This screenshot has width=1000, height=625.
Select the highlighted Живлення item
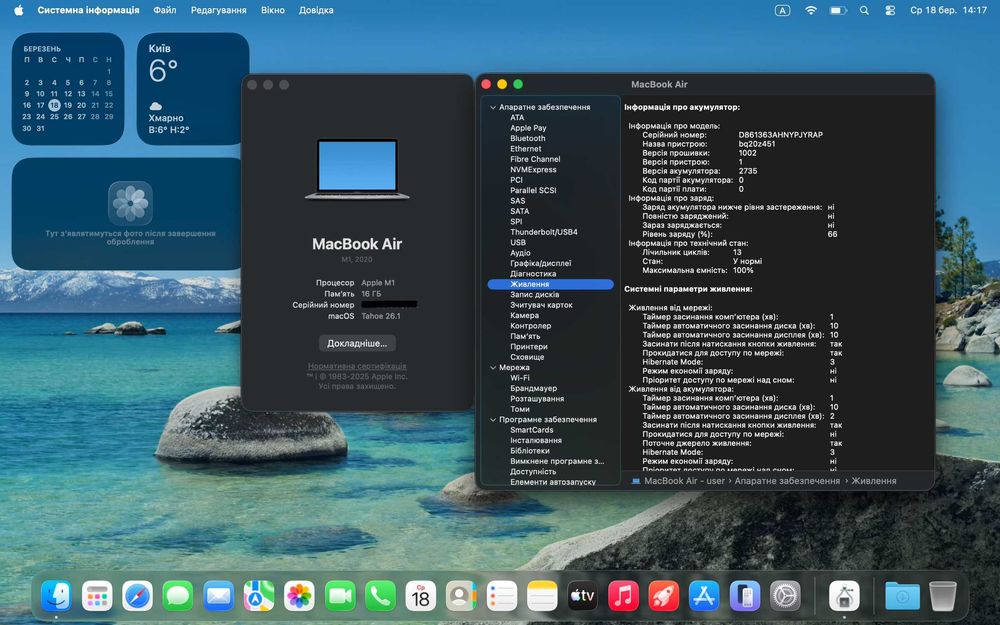pyautogui.click(x=550, y=284)
